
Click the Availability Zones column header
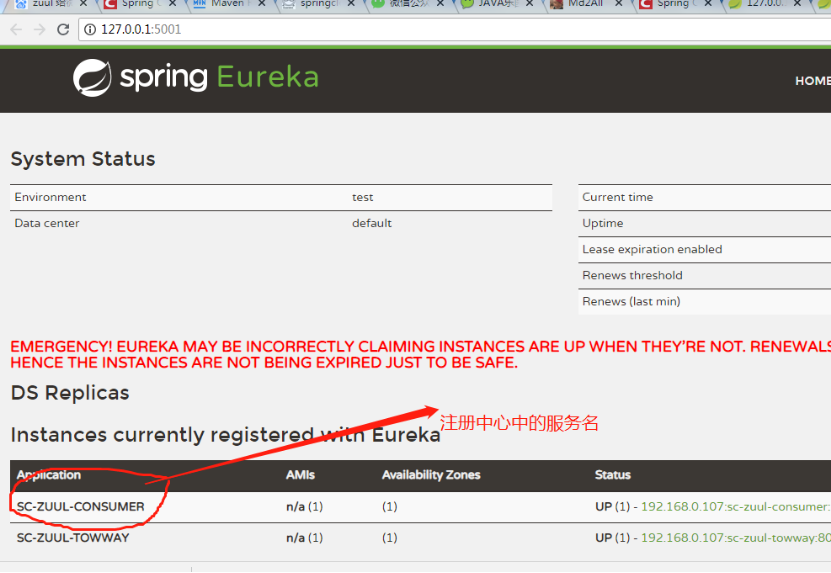tap(431, 475)
